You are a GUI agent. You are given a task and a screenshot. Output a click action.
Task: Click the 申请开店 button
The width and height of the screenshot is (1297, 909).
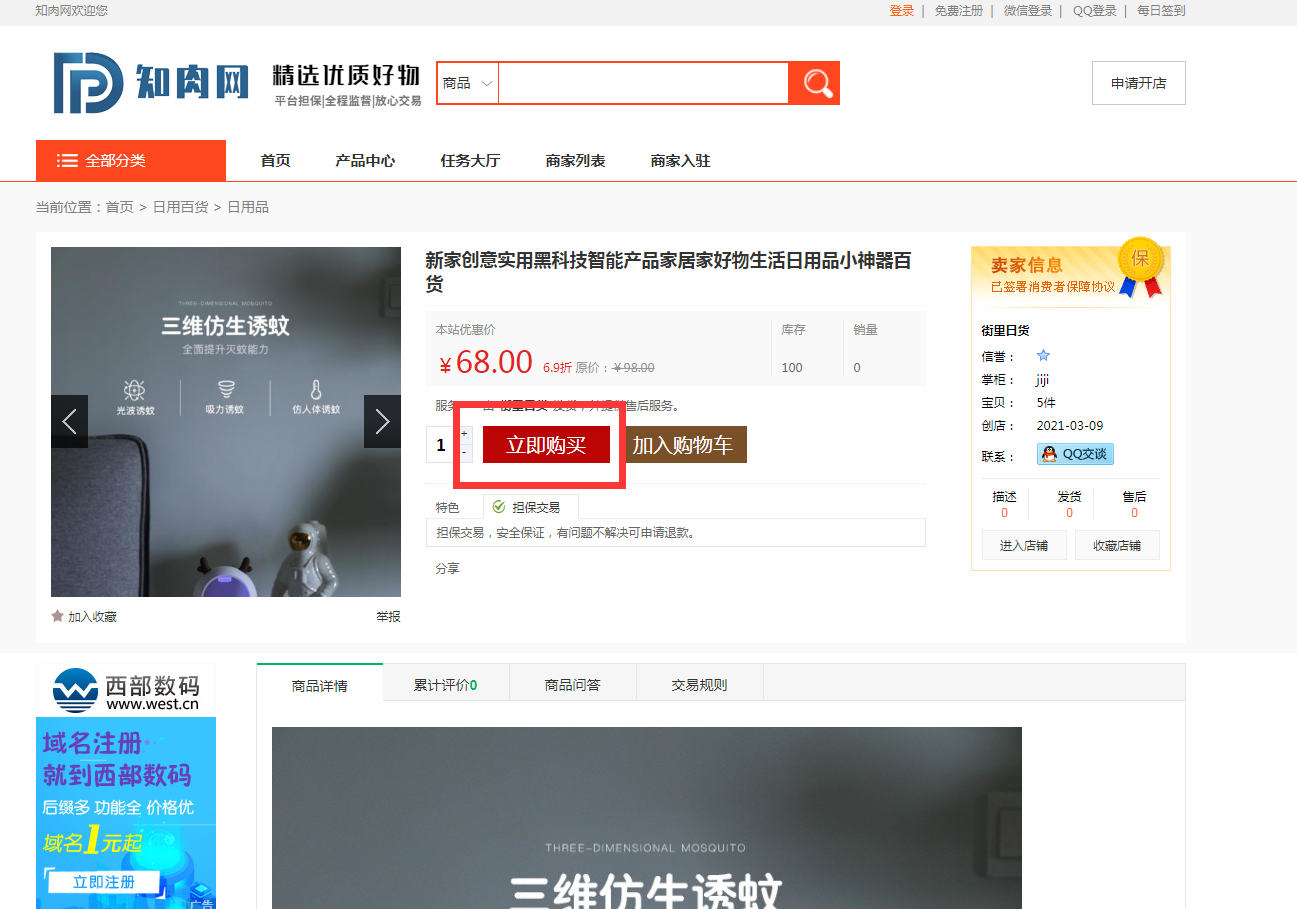(x=1138, y=83)
